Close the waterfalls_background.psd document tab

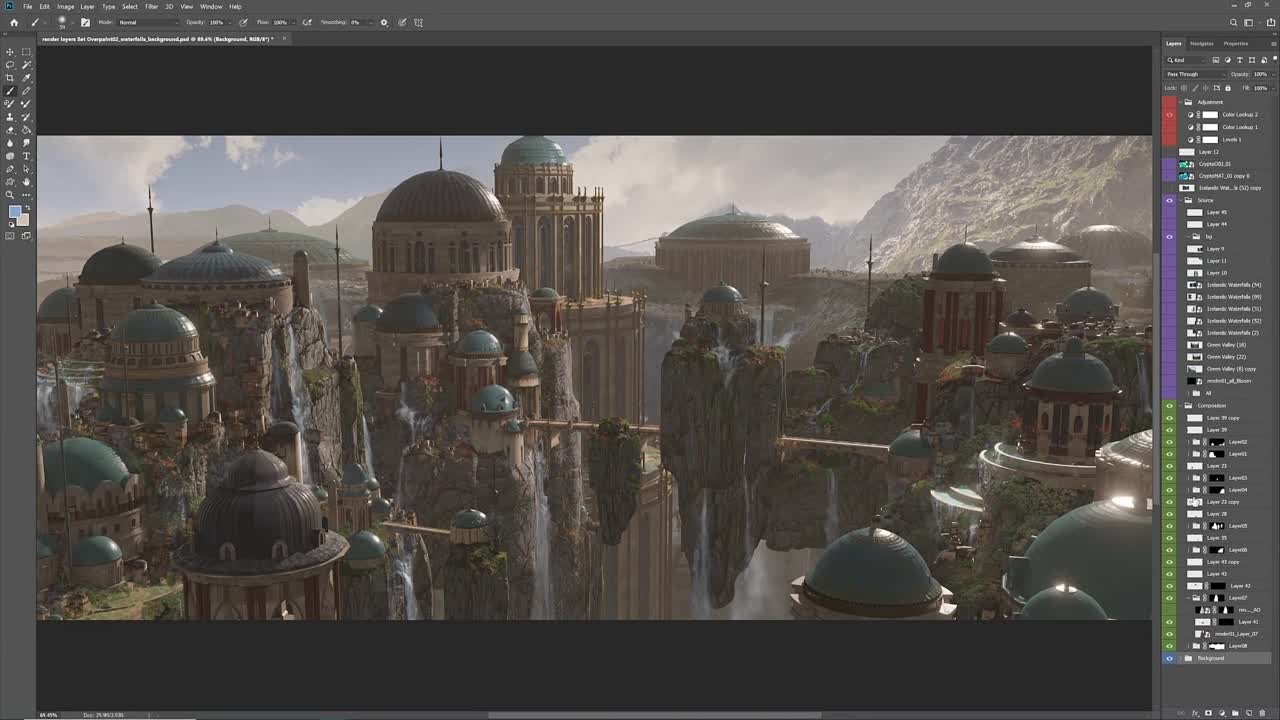(x=284, y=39)
